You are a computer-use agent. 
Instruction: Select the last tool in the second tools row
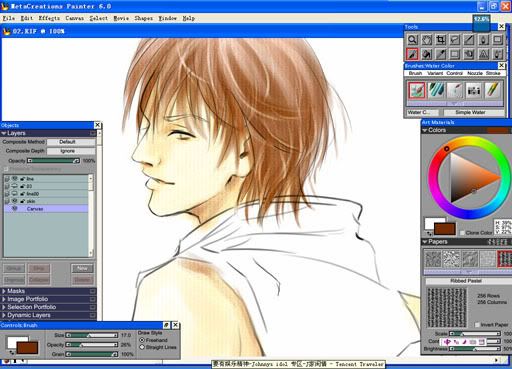click(x=498, y=54)
